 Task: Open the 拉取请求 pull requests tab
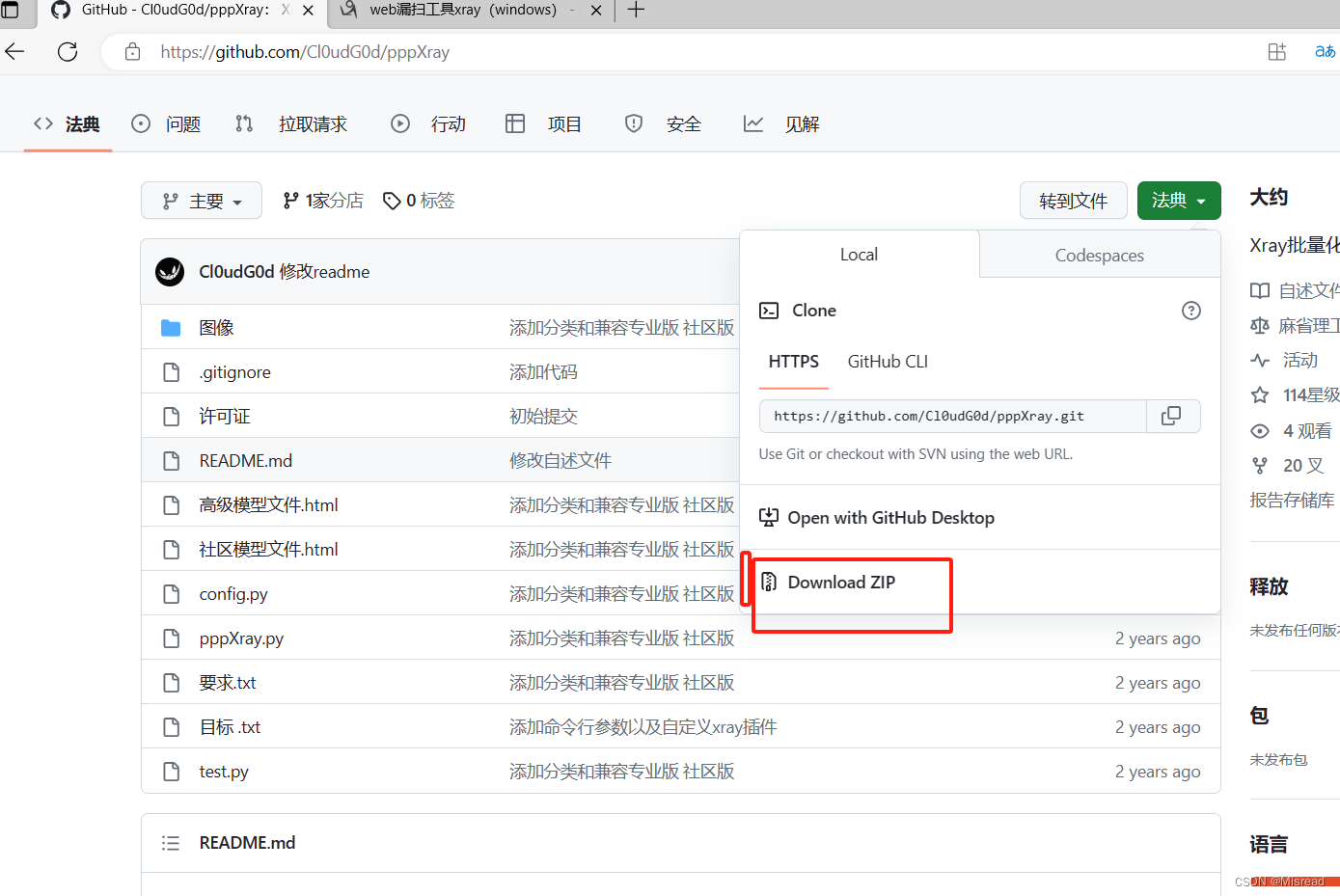click(290, 124)
